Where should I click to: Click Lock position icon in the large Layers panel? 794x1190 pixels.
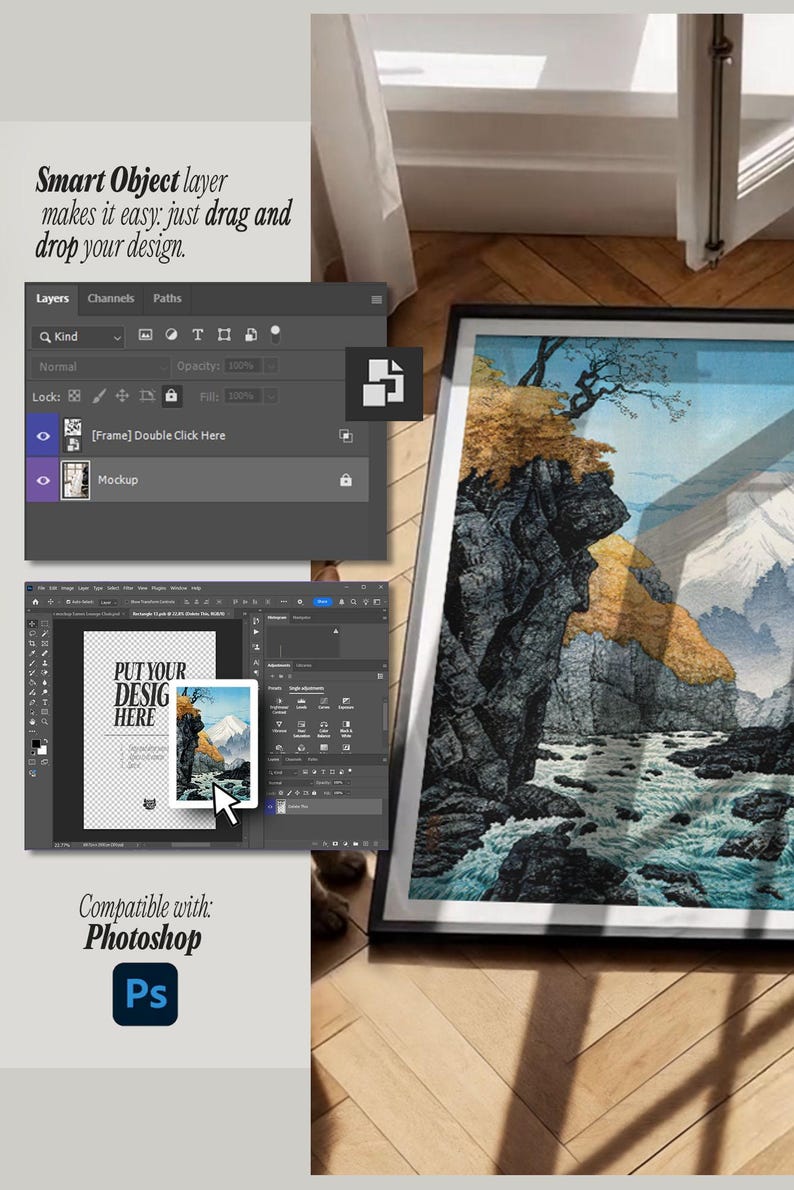pos(121,396)
